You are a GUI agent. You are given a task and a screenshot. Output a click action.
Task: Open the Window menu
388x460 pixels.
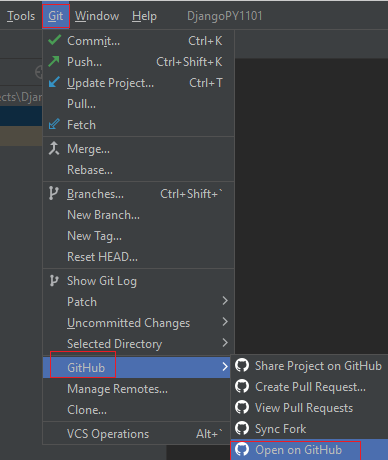point(97,16)
